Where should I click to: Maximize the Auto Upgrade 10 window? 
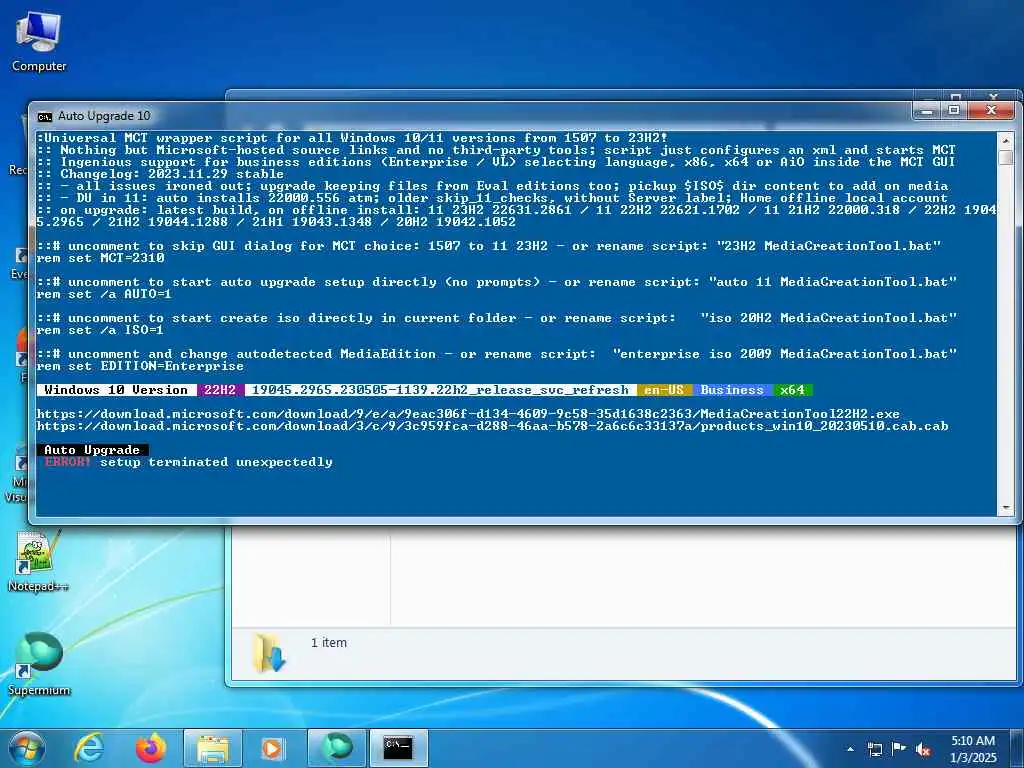(x=954, y=110)
